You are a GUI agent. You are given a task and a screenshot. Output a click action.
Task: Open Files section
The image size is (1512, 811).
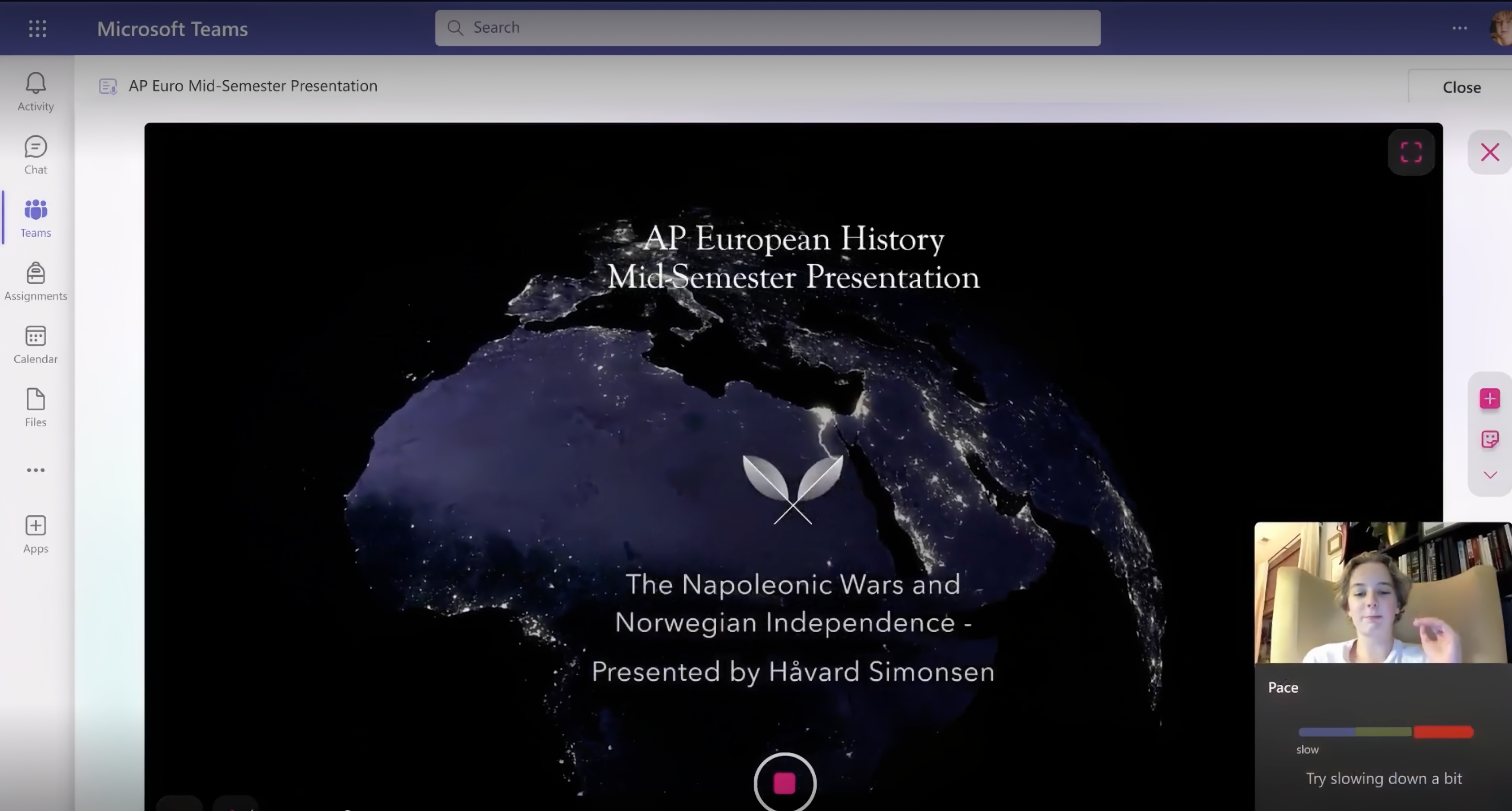(x=35, y=406)
